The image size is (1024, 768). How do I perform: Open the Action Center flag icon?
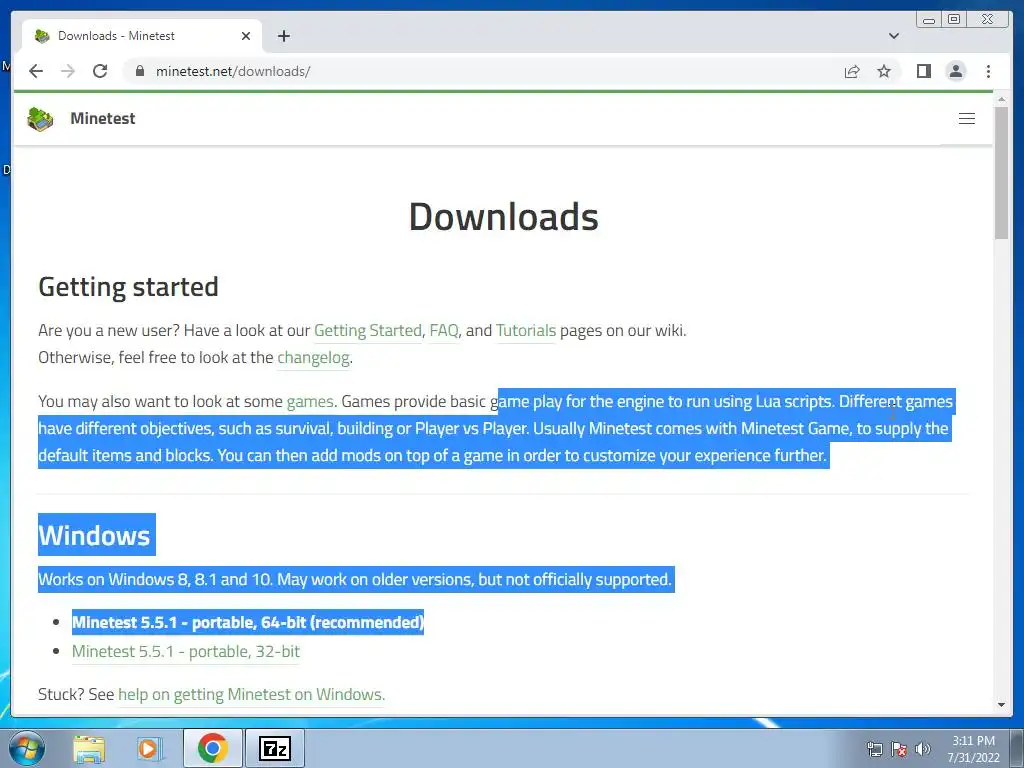[x=899, y=749]
